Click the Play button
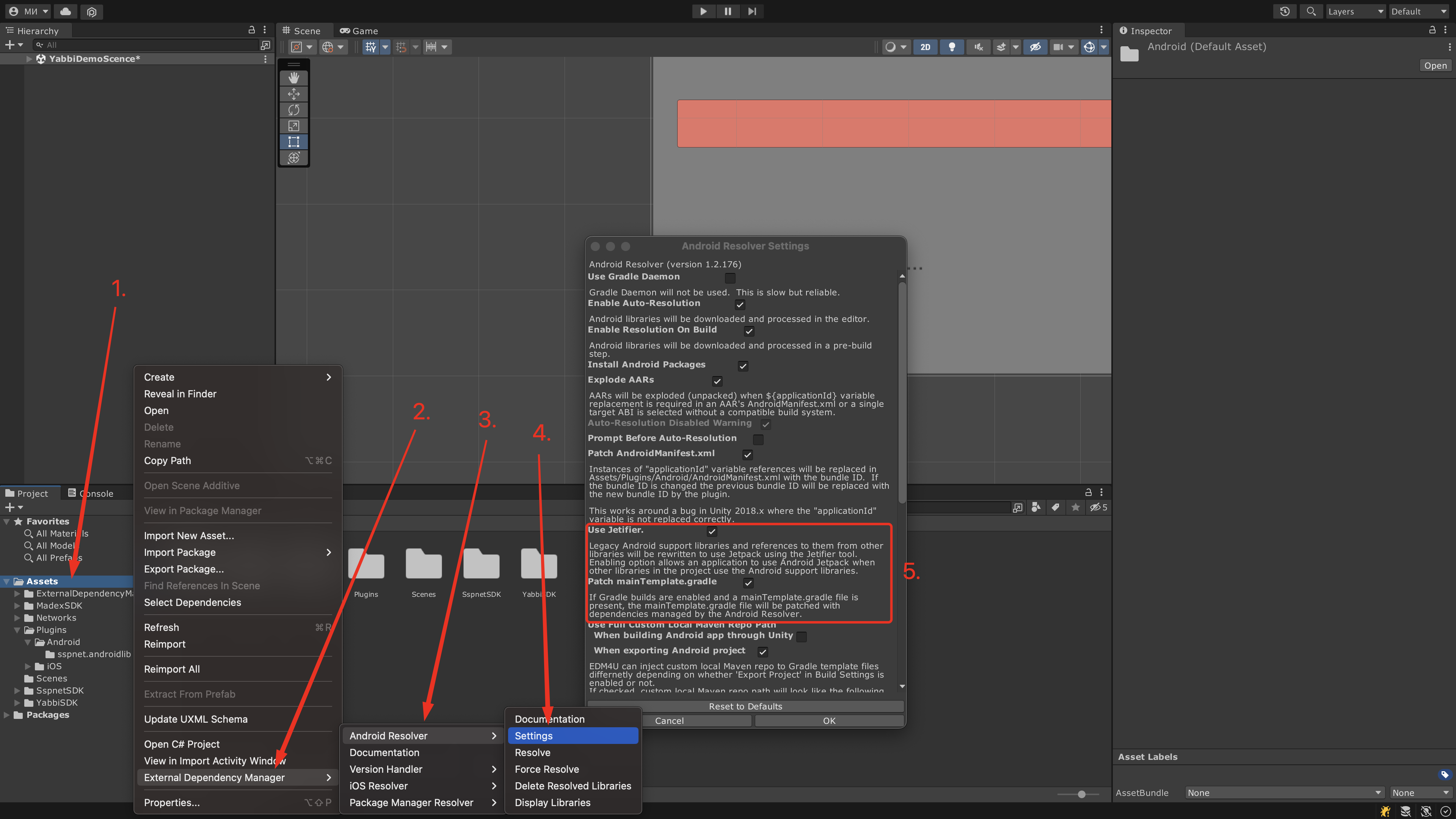The width and height of the screenshot is (1456, 819). point(703,11)
